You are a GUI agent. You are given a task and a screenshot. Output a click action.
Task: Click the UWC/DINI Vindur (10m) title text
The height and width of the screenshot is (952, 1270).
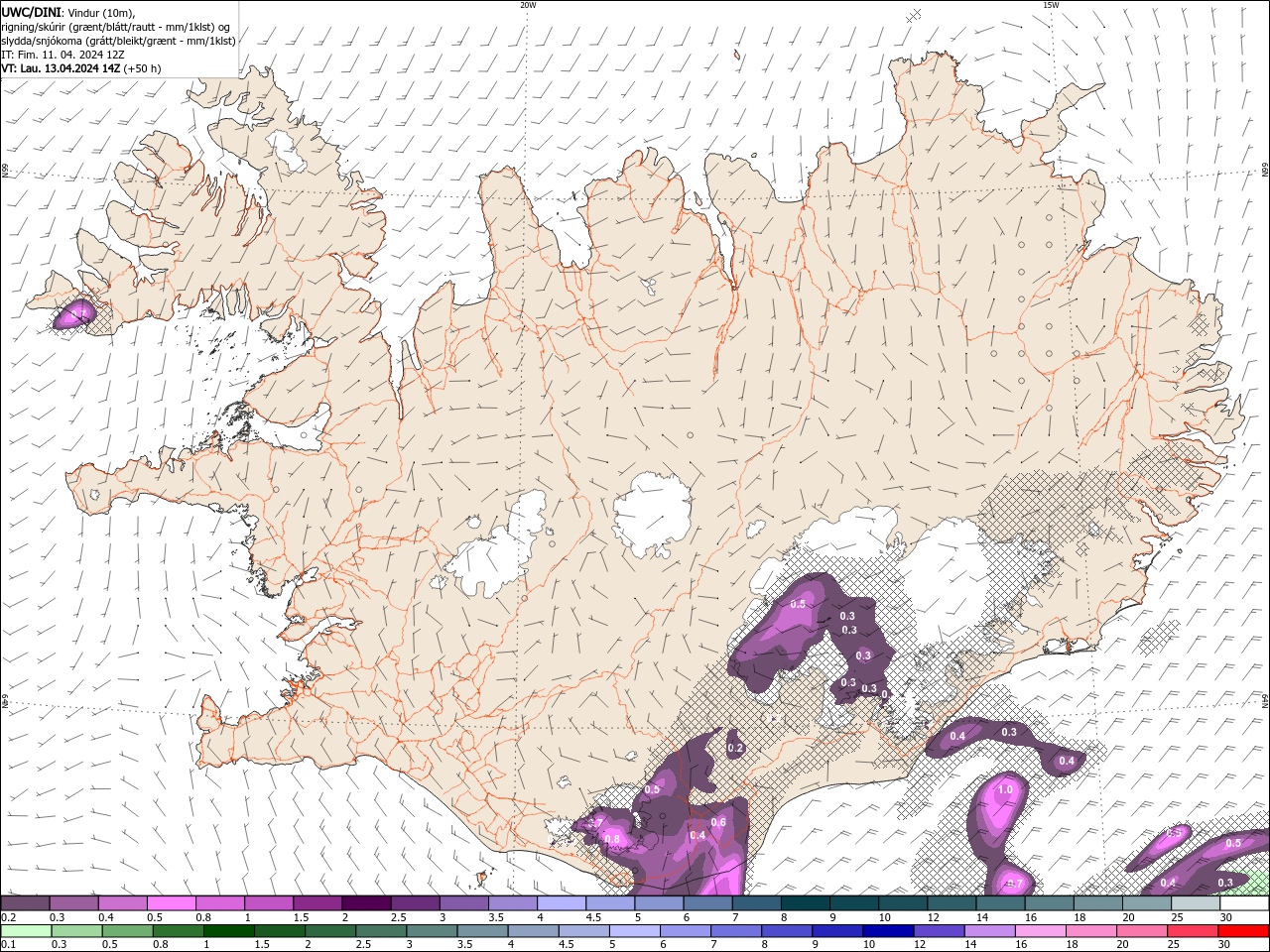point(67,12)
